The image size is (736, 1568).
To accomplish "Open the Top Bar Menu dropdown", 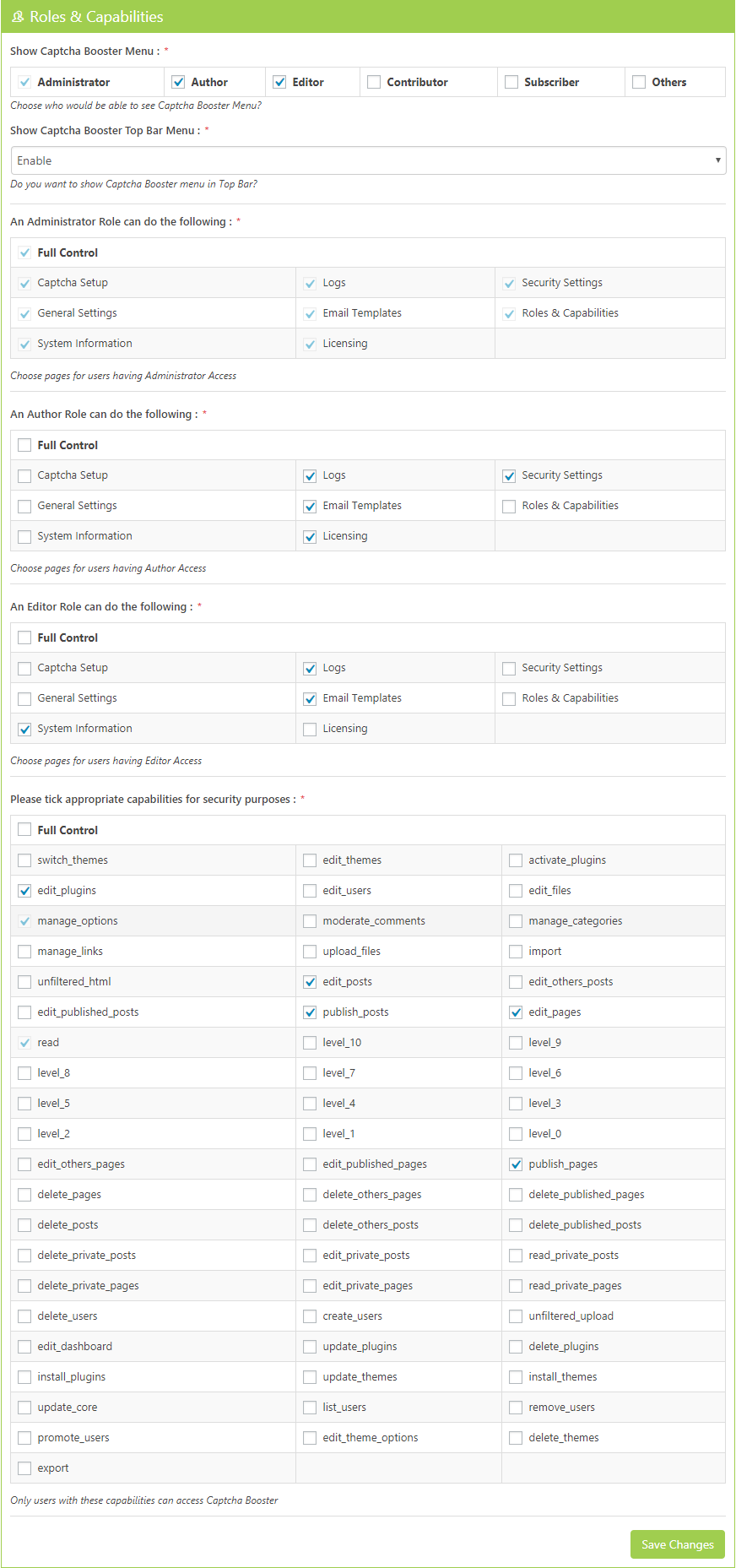I will pos(368,160).
